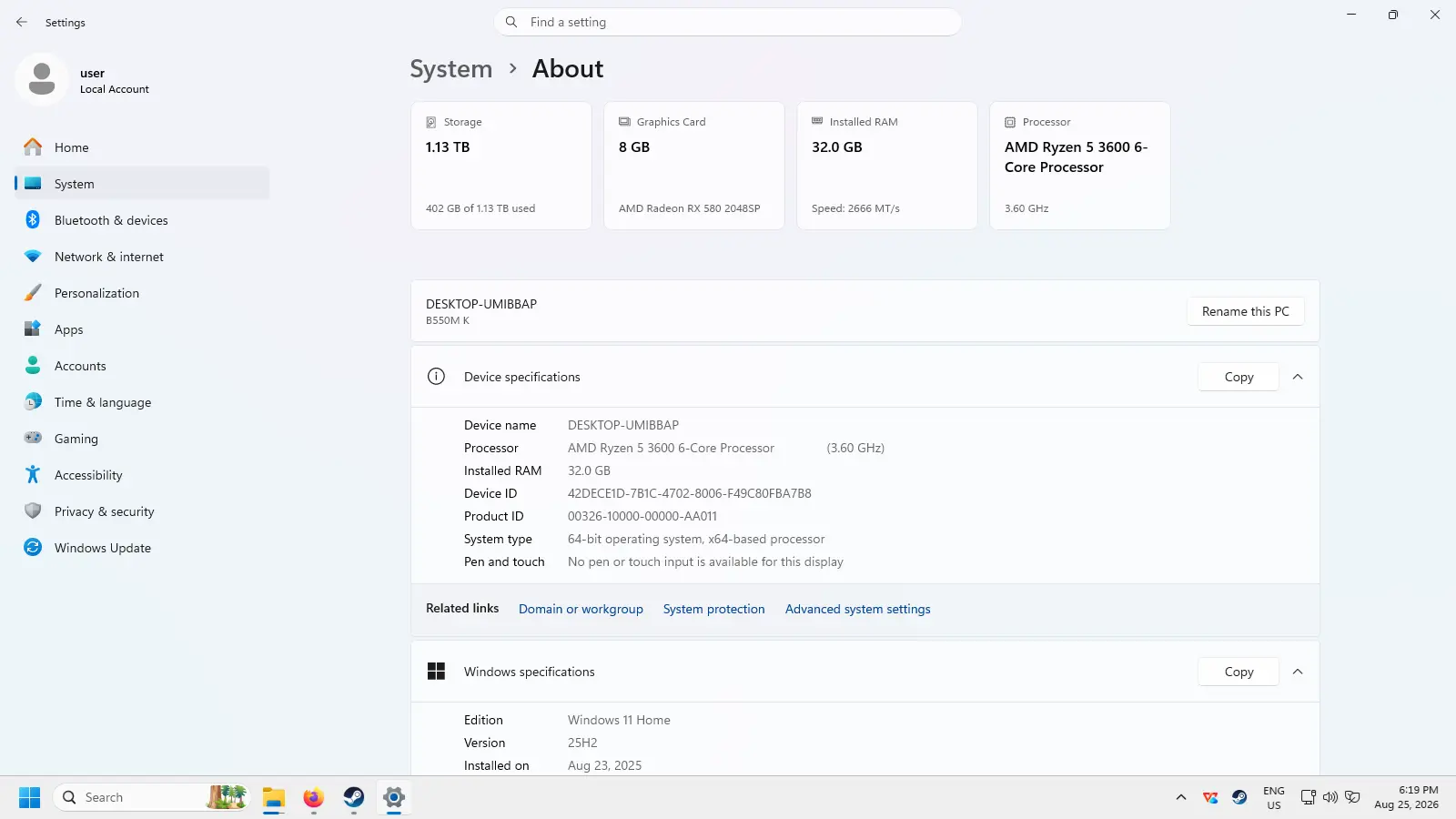Click the 'Windows 11 Home' Edition value
This screenshot has height=819, width=1456.
(x=619, y=720)
